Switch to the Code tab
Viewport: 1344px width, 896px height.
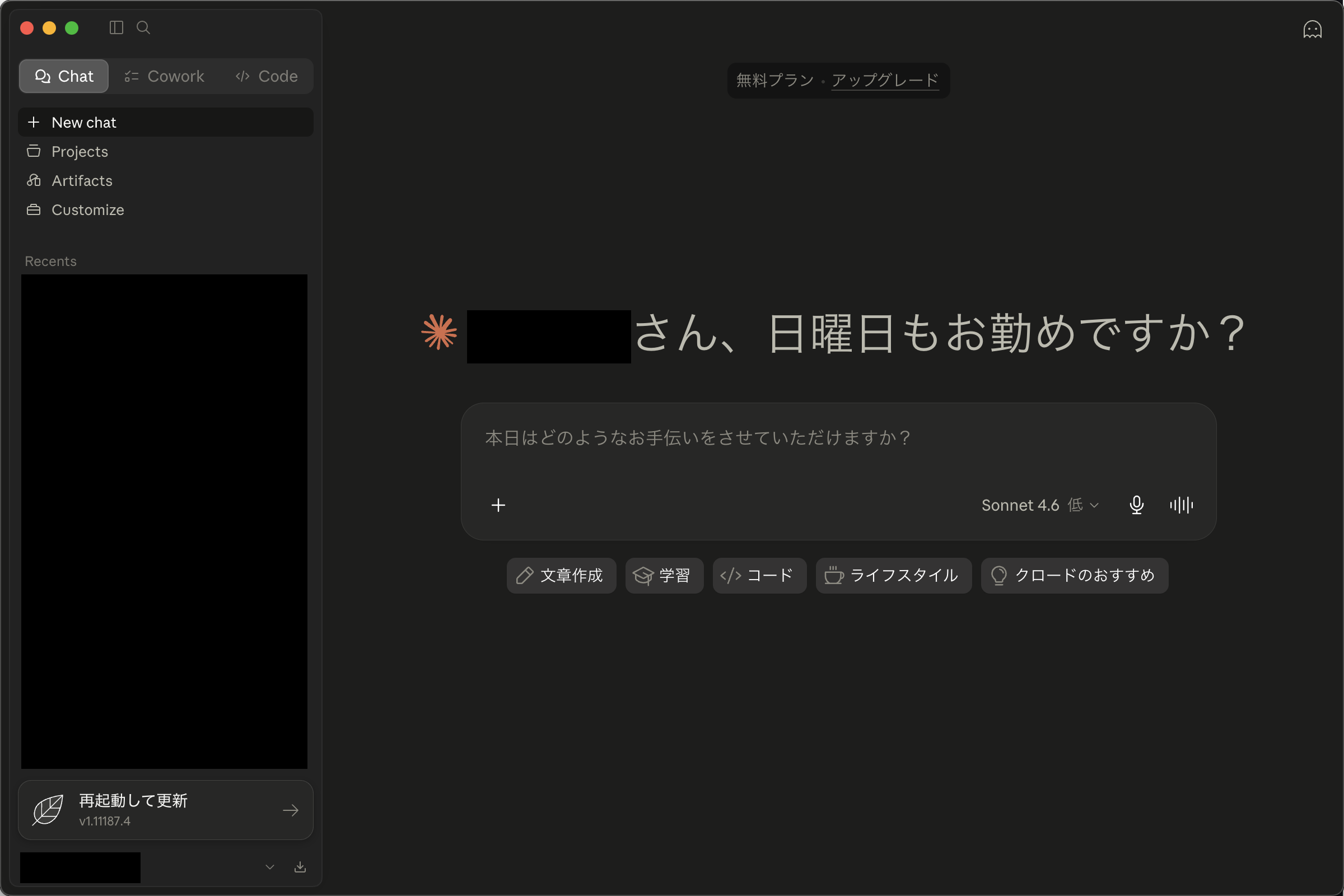click(x=267, y=76)
